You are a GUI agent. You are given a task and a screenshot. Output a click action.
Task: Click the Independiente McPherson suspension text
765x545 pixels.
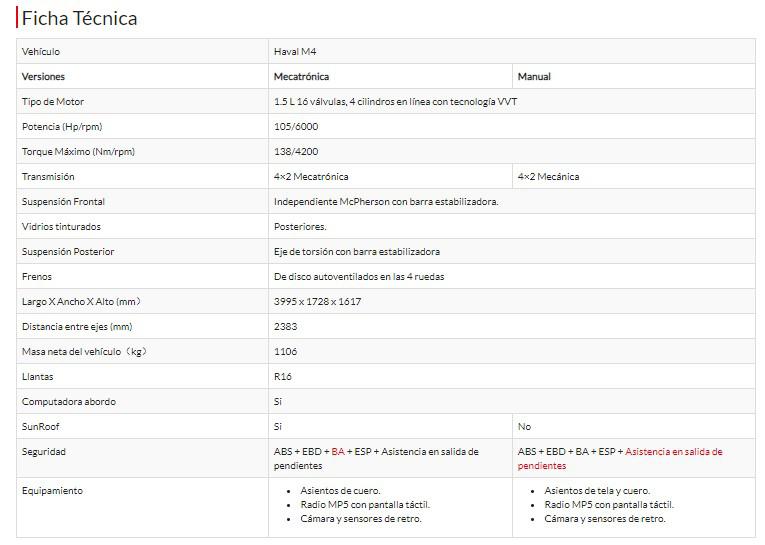click(x=385, y=201)
